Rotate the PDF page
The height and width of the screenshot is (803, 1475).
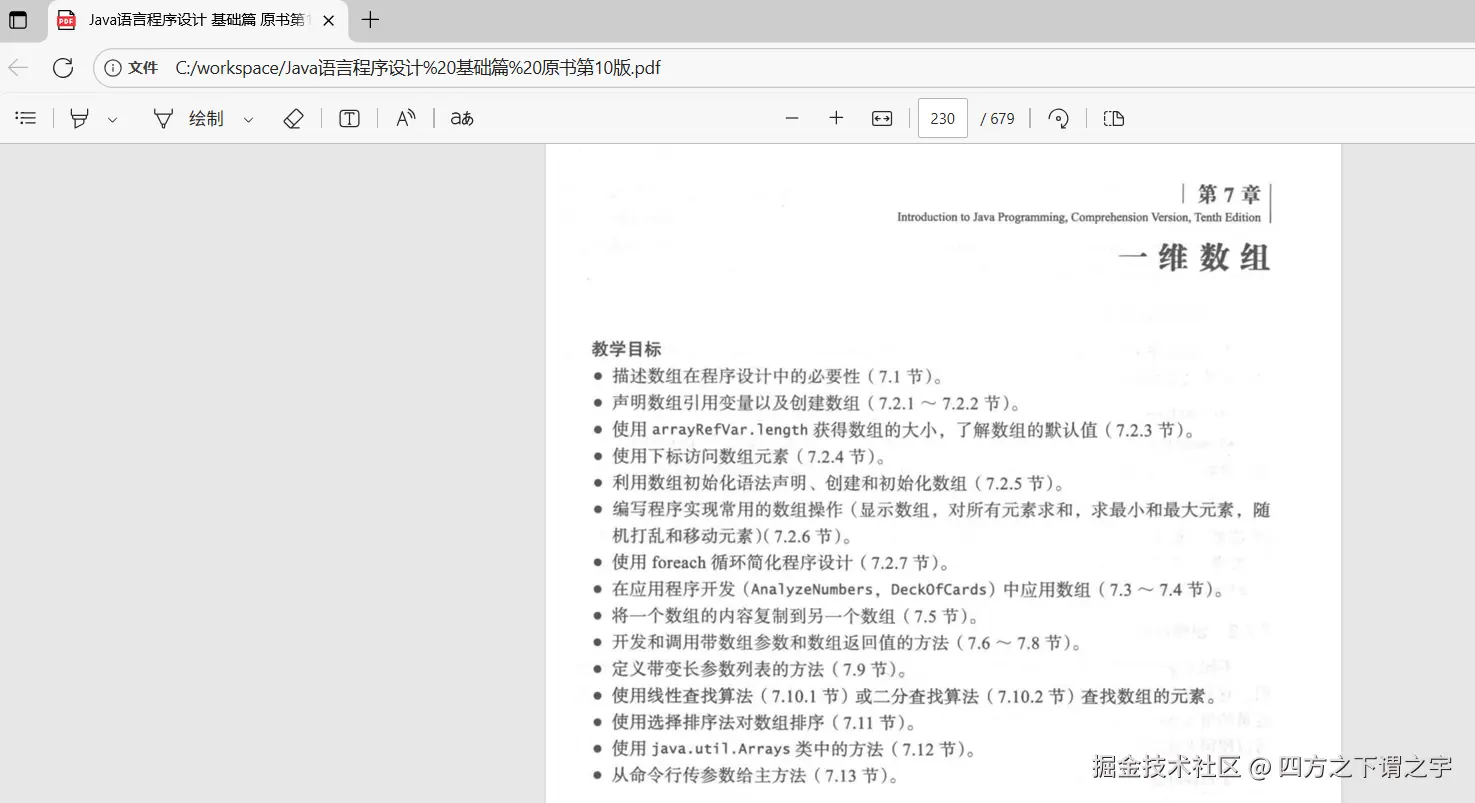[1058, 118]
